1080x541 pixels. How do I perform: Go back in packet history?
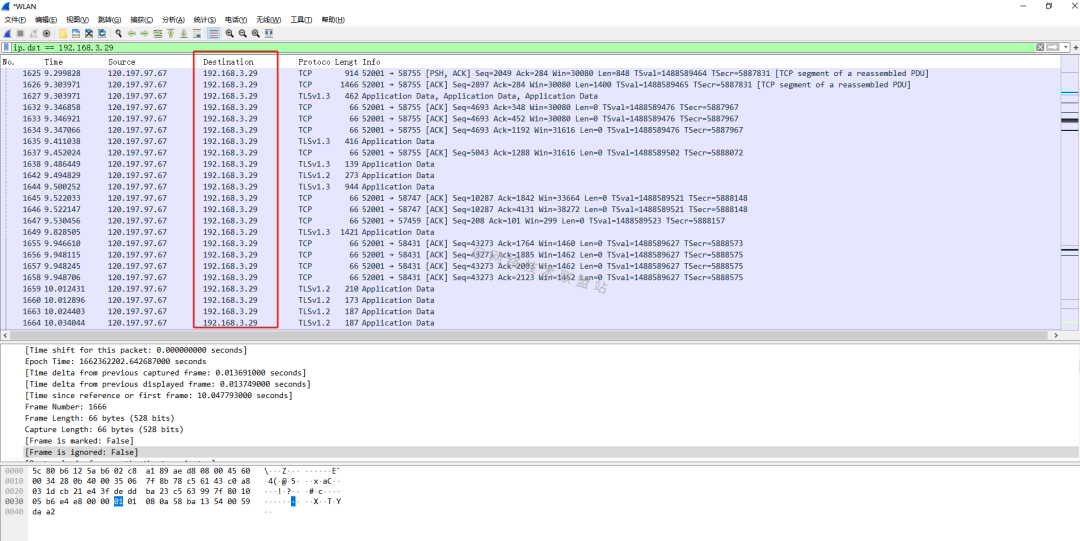click(x=132, y=33)
